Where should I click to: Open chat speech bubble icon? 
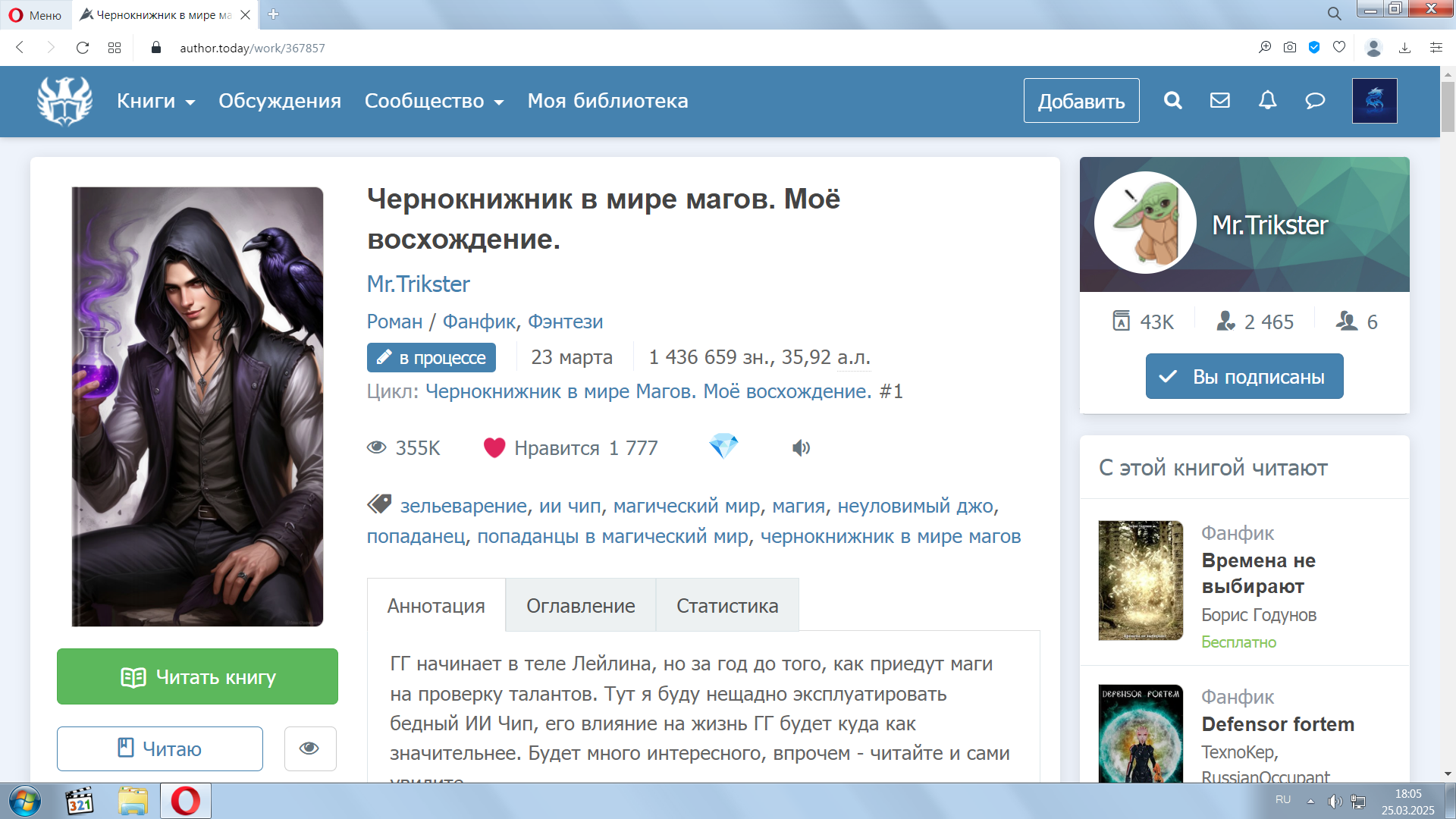pyautogui.click(x=1315, y=100)
